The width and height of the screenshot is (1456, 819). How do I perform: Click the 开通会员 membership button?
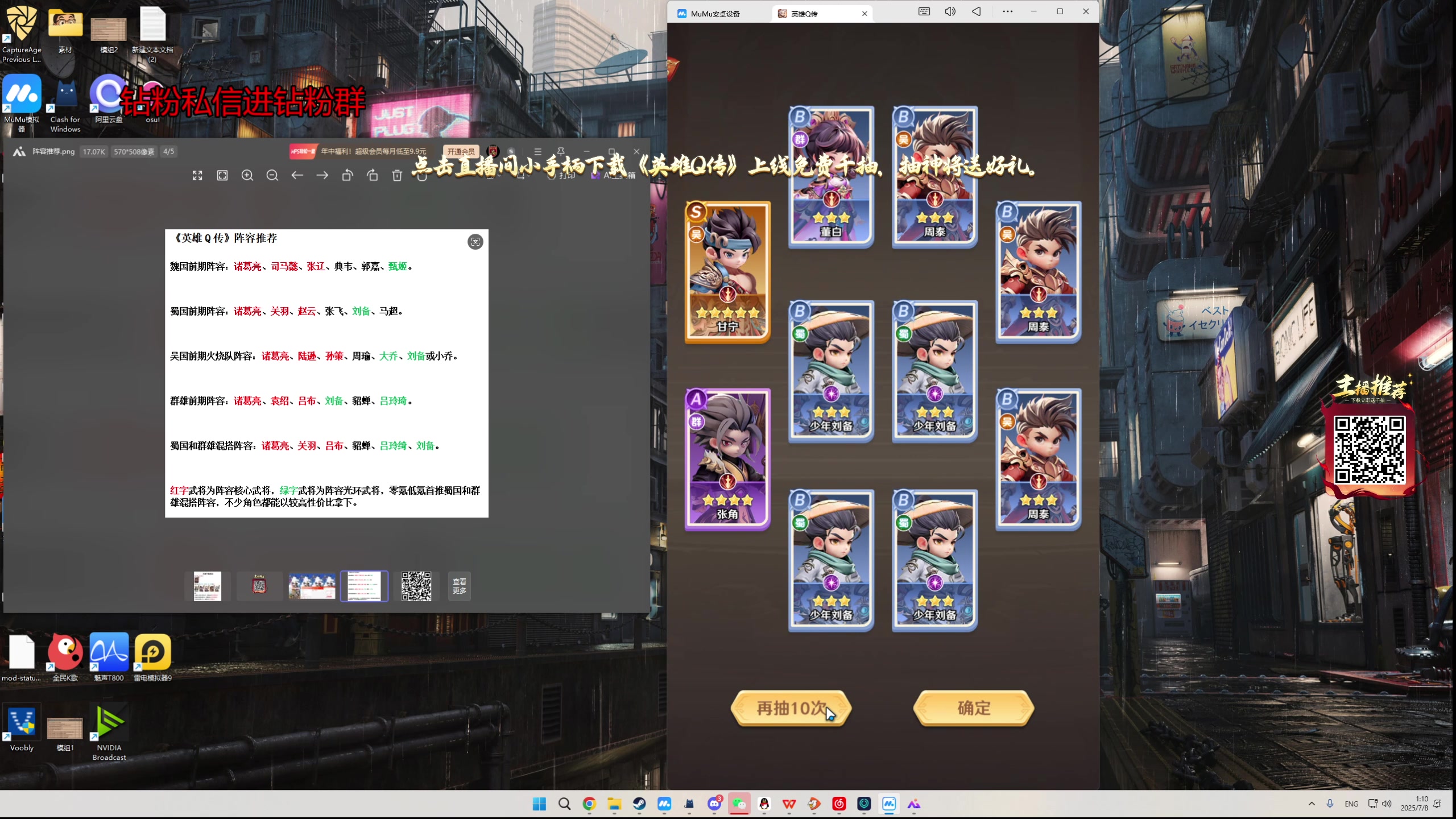(461, 151)
